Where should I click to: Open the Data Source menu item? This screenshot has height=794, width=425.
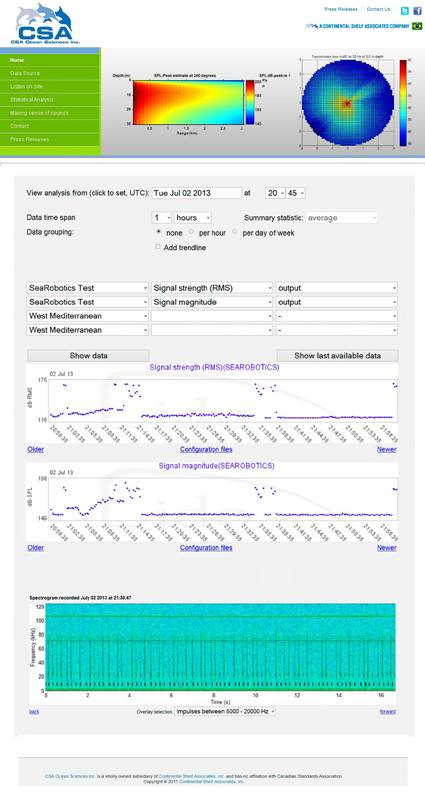click(x=50, y=73)
